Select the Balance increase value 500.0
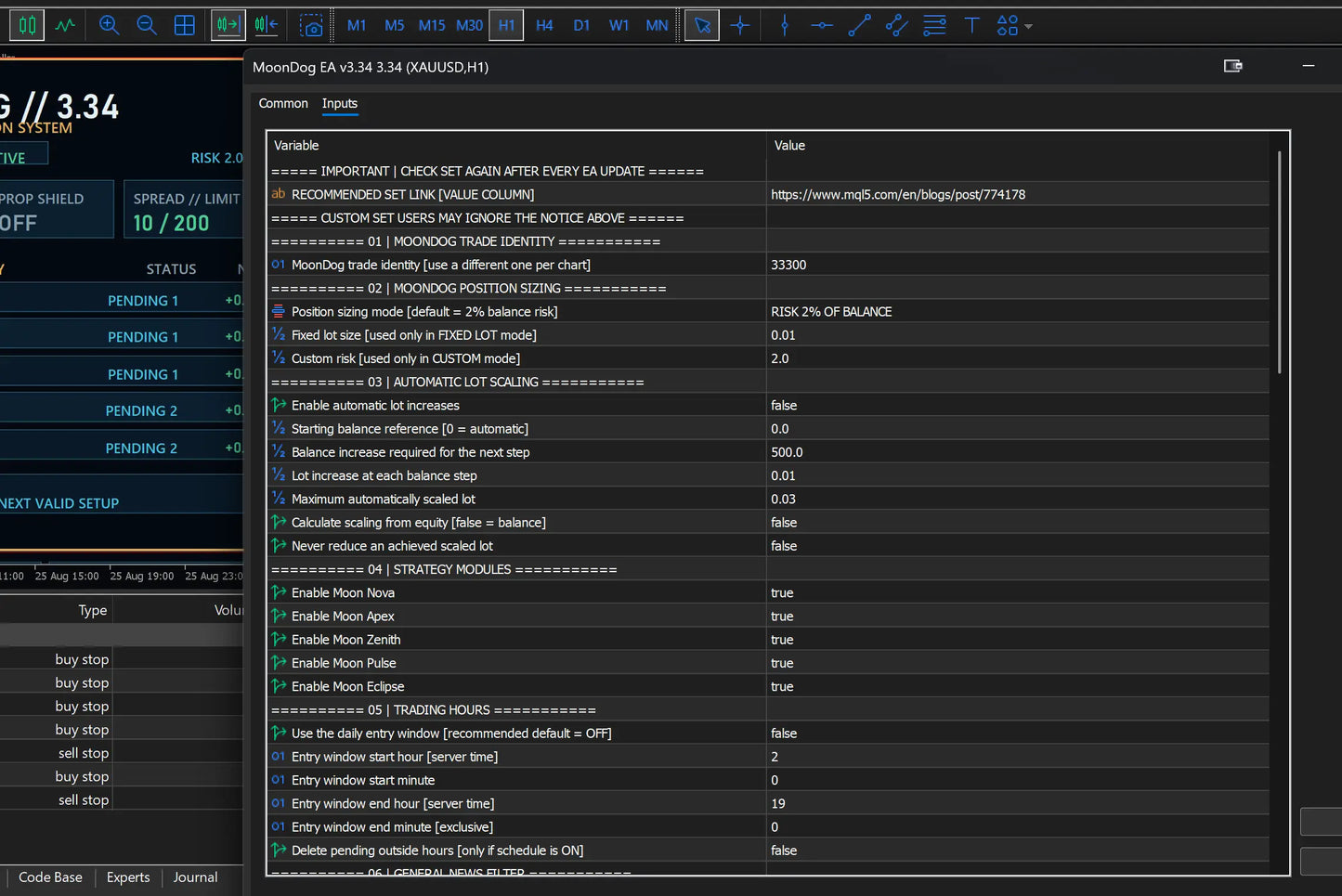Image resolution: width=1342 pixels, height=896 pixels. 1018,452
